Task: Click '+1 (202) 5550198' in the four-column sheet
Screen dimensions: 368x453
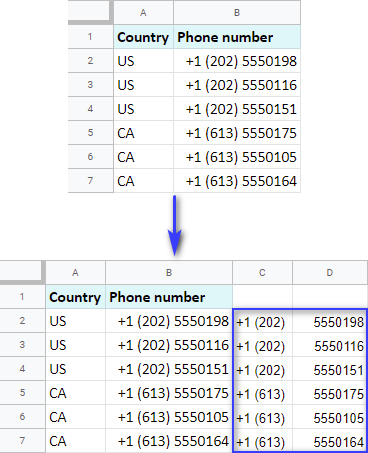Action: [x=169, y=321]
